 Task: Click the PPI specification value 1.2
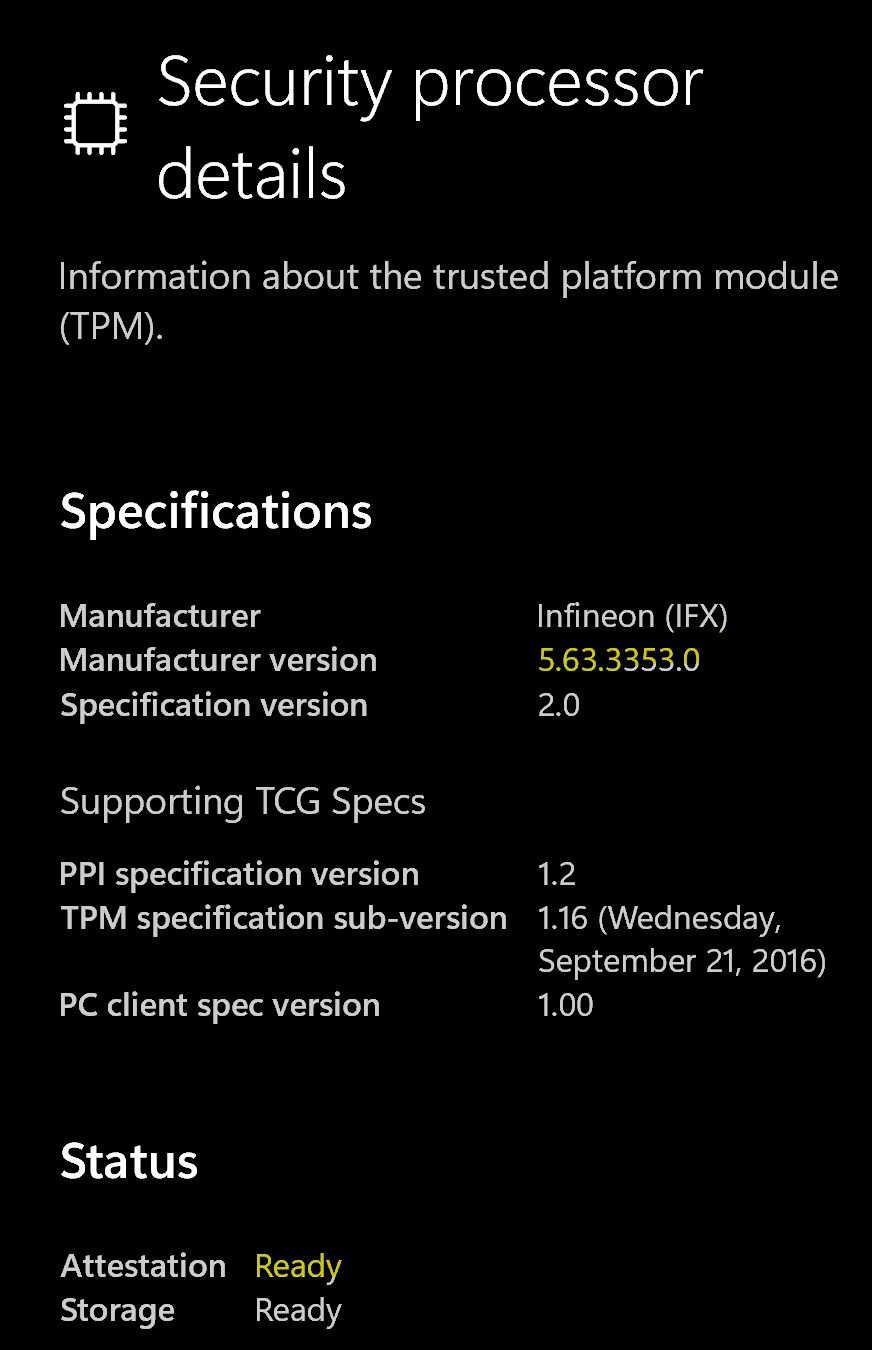[x=557, y=874]
